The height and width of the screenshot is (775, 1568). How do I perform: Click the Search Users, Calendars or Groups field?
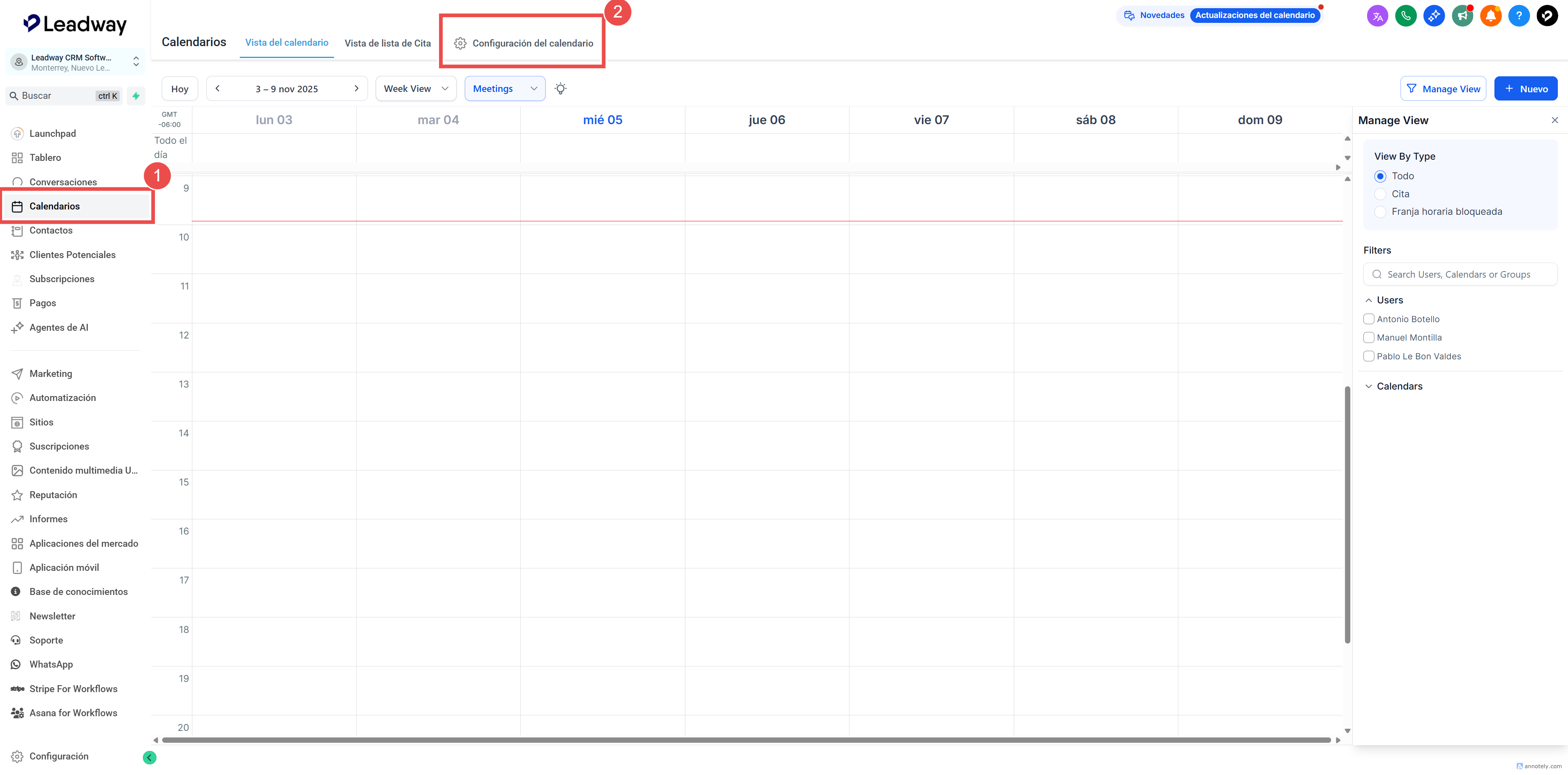click(x=1460, y=274)
